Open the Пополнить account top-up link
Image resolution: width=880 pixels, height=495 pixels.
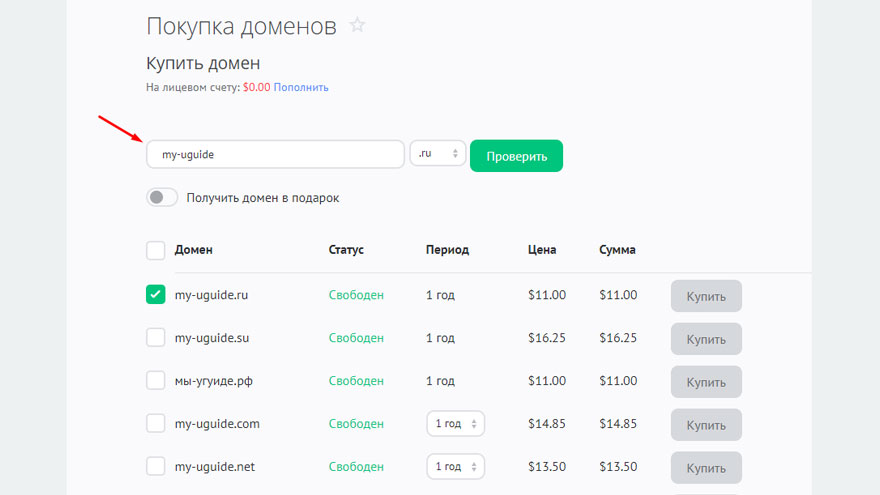point(301,88)
